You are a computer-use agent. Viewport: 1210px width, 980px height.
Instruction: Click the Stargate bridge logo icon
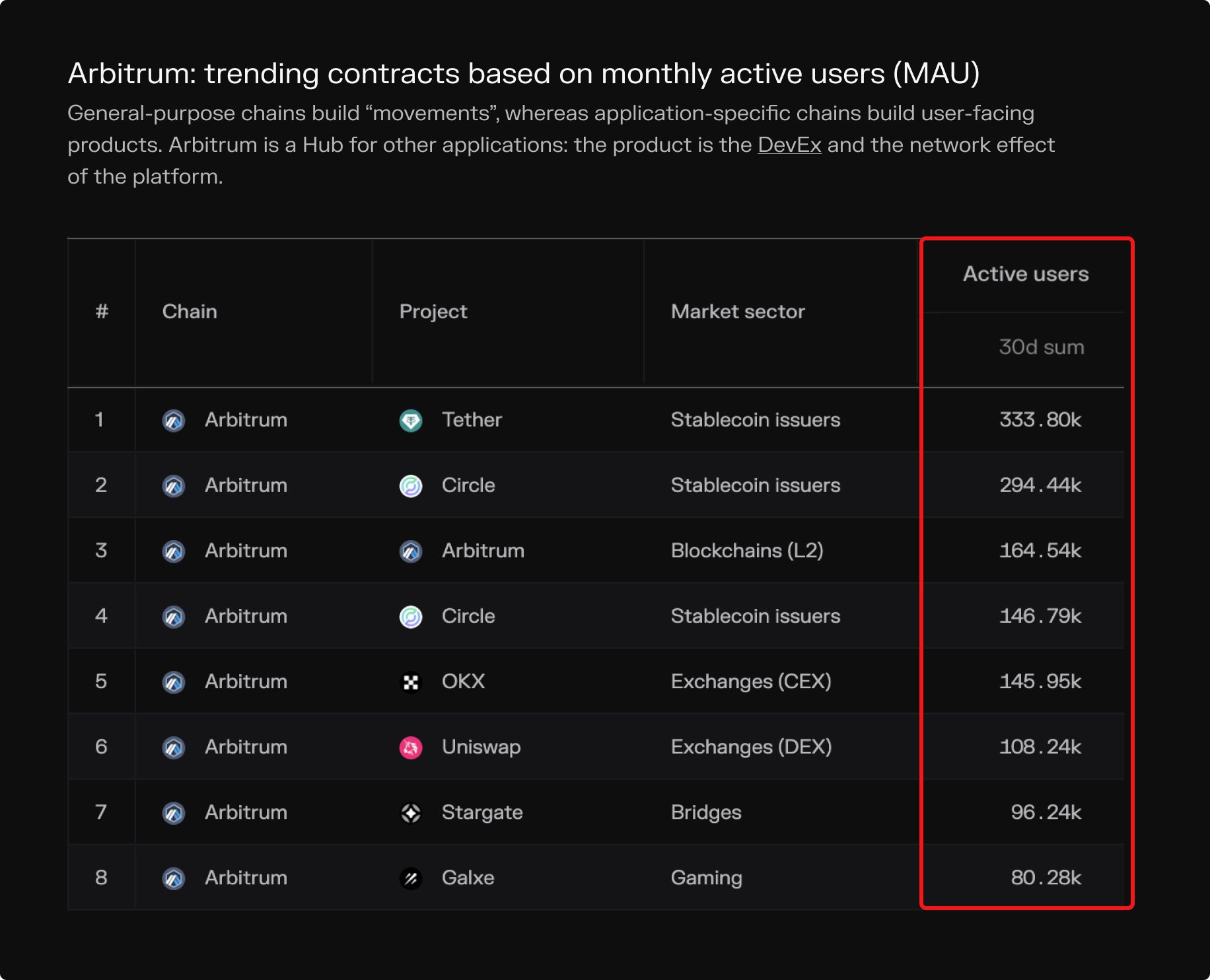(411, 812)
